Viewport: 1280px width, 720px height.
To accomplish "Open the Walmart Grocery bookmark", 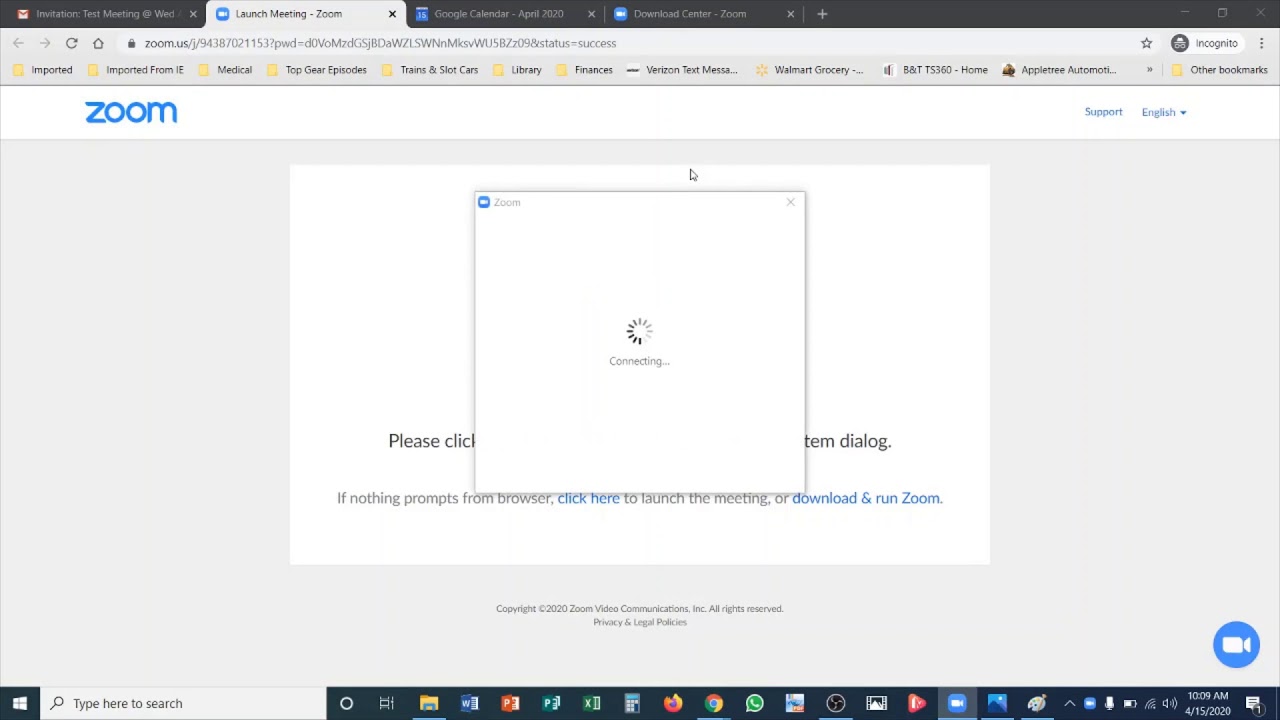I will click(810, 70).
